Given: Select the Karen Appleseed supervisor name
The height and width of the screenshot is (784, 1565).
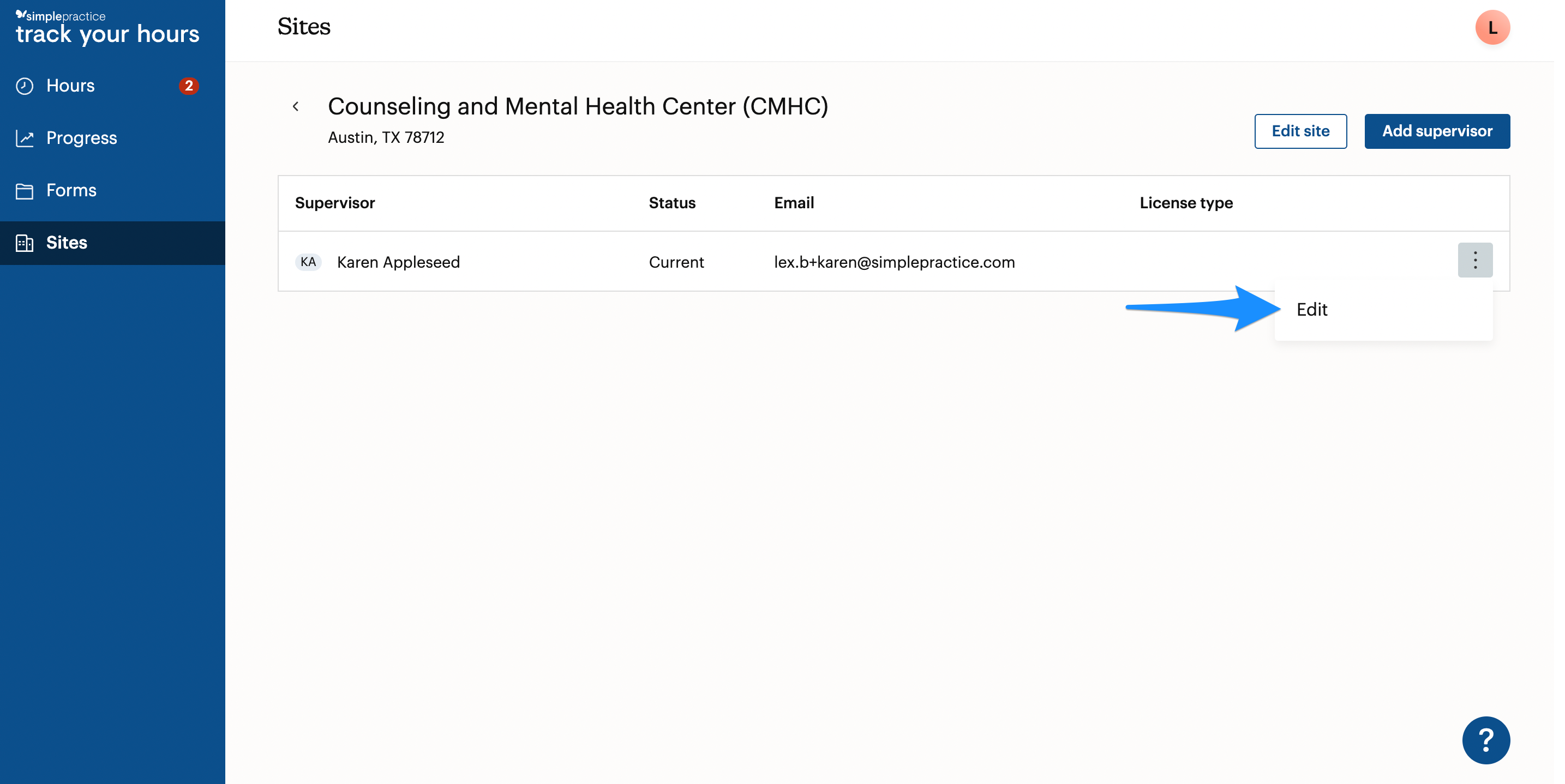Looking at the screenshot, I should pos(399,262).
